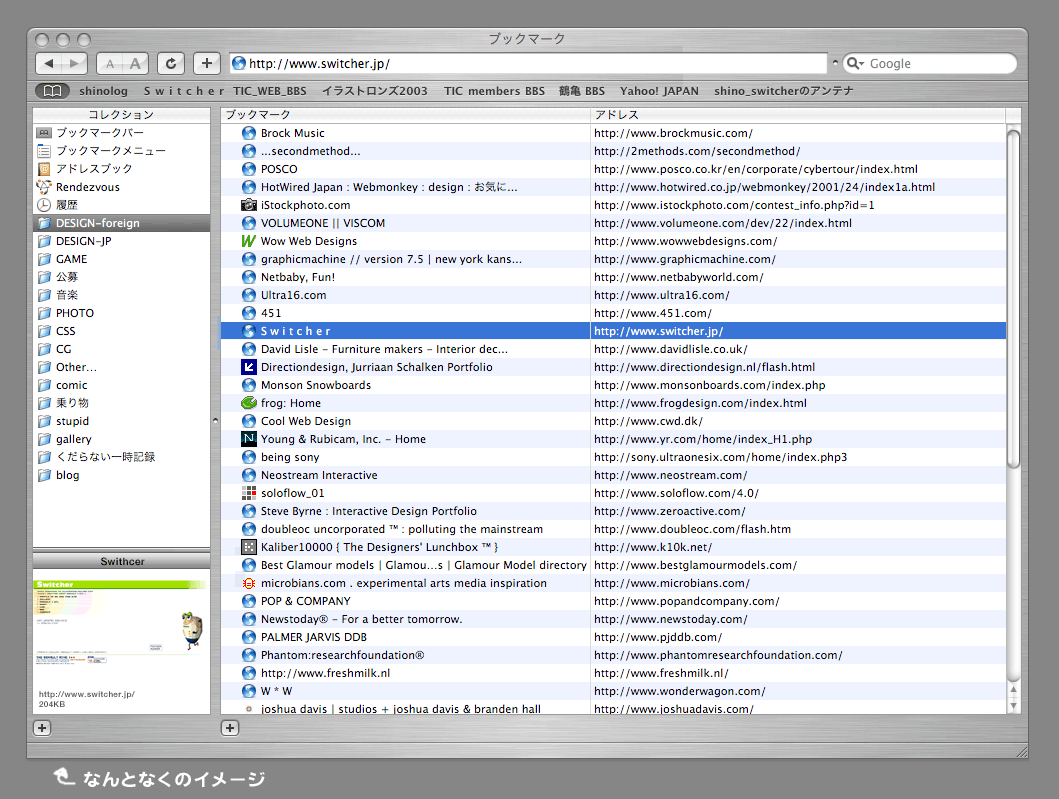The width and height of the screenshot is (1059, 799).
Task: Click the comic folder icon
Action: 45,385
